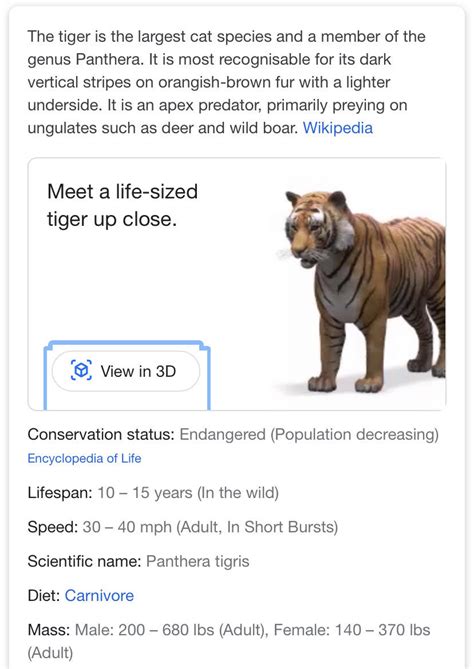
Task: Open the Encyclopedia of Life link
Action: tap(84, 458)
